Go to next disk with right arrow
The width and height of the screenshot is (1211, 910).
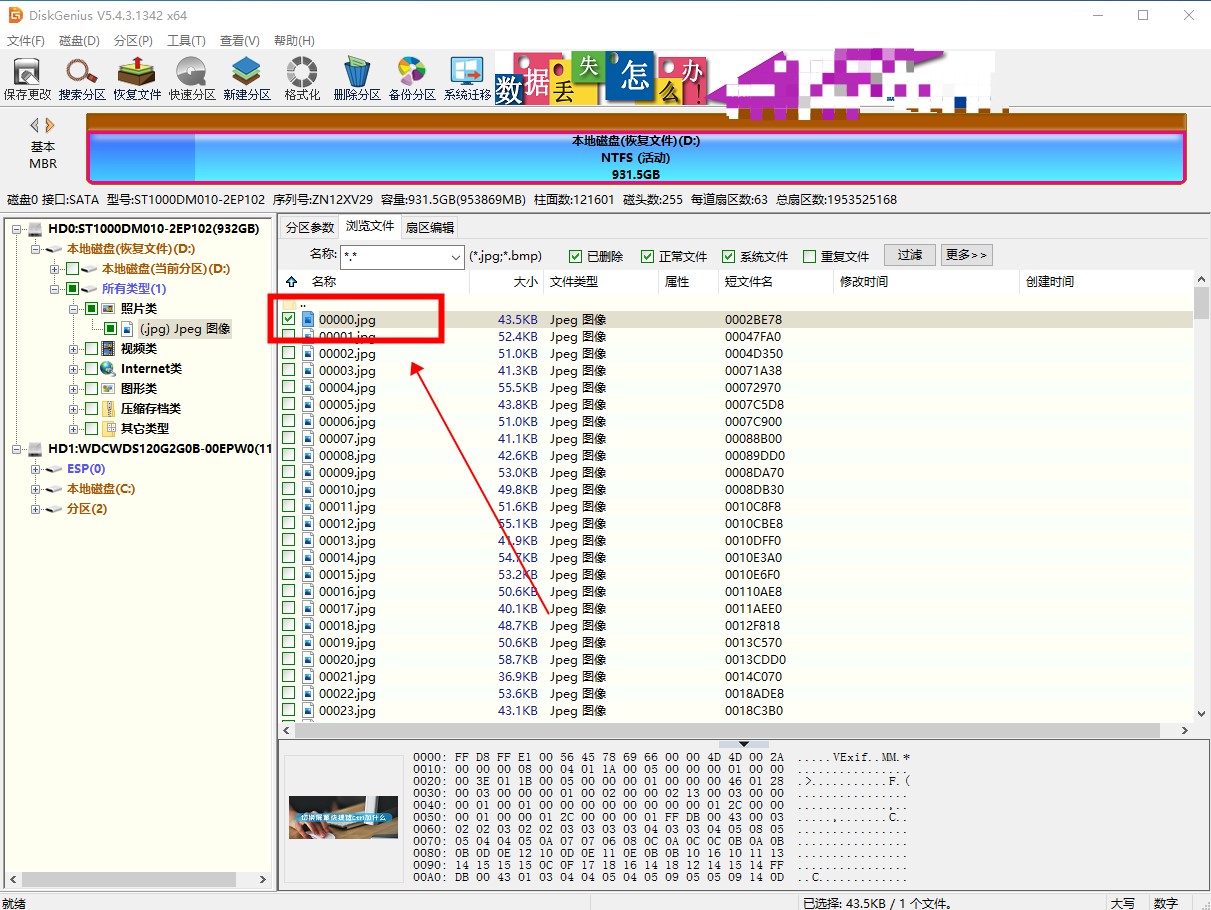point(50,126)
